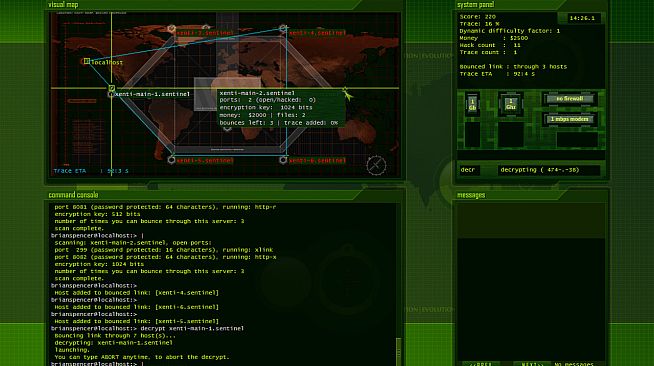The image size is (654, 366).
Task: Go to the previous message with PREV
Action: pyautogui.click(x=480, y=363)
